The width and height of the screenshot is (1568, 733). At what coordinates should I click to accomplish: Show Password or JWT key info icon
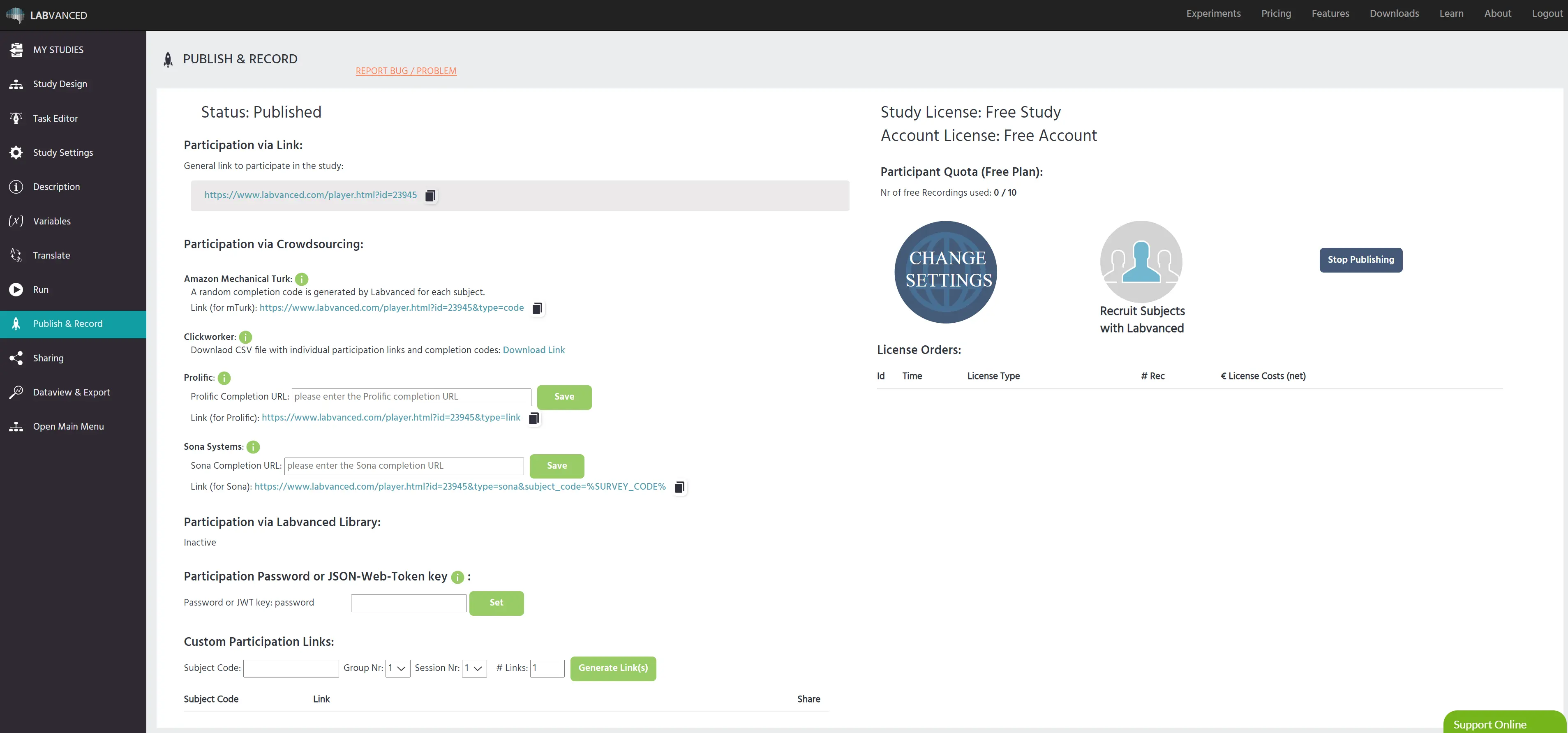click(x=458, y=577)
